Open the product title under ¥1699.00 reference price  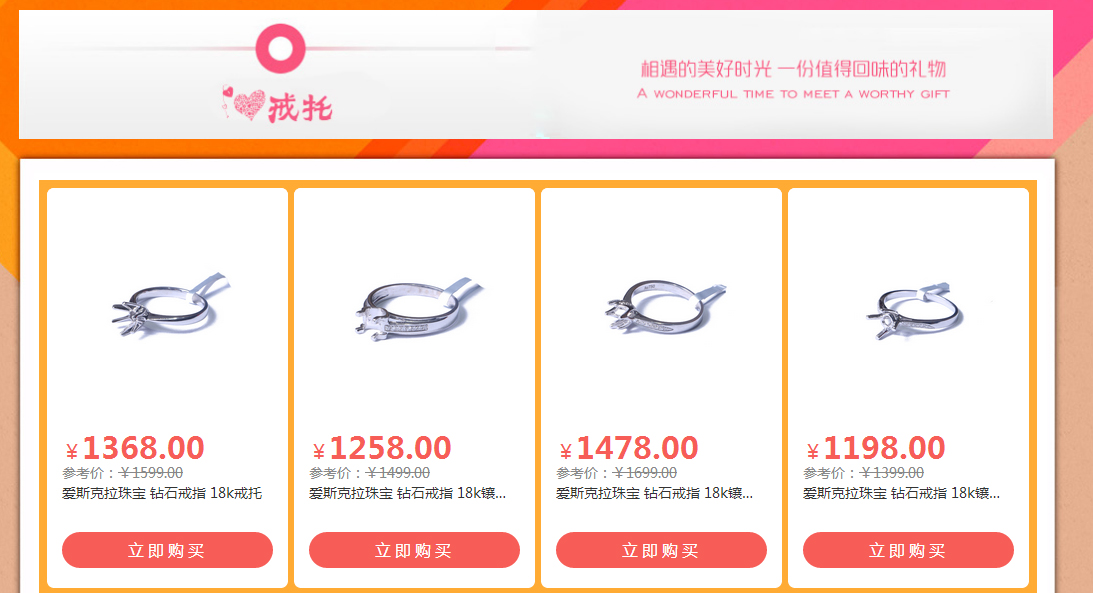pyautogui.click(x=655, y=493)
